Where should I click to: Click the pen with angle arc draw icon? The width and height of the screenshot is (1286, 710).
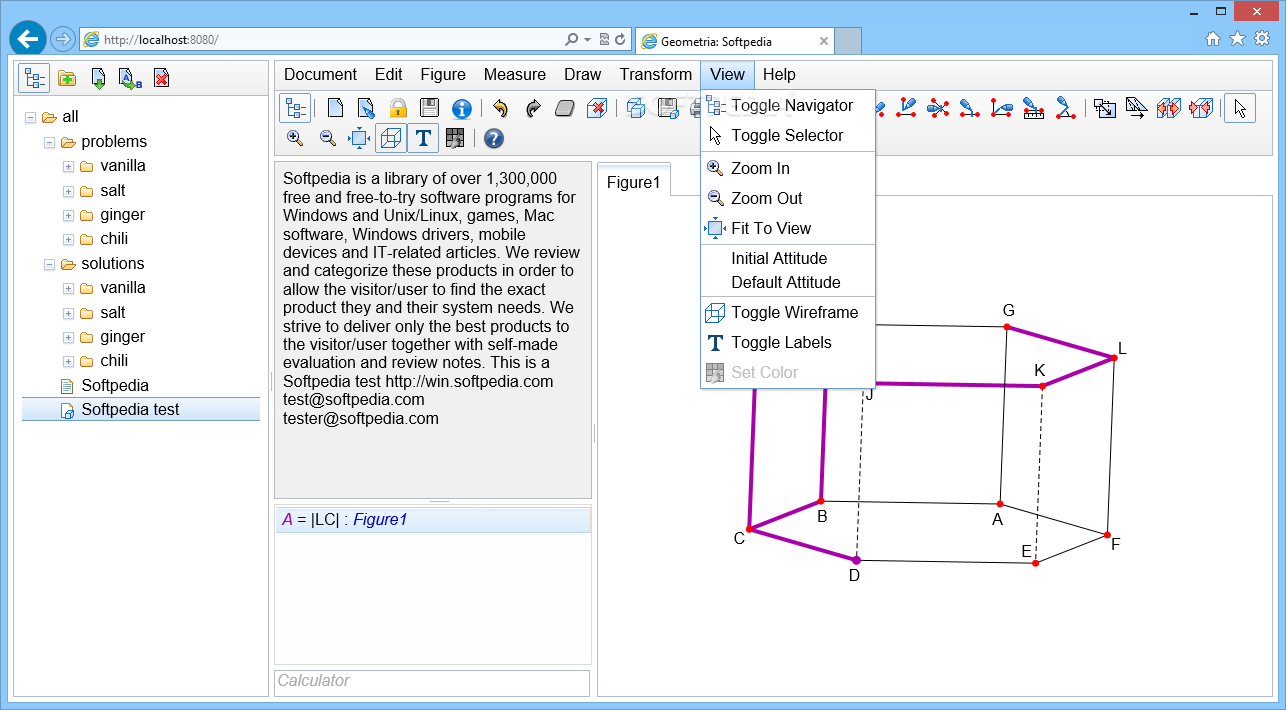tap(1066, 108)
